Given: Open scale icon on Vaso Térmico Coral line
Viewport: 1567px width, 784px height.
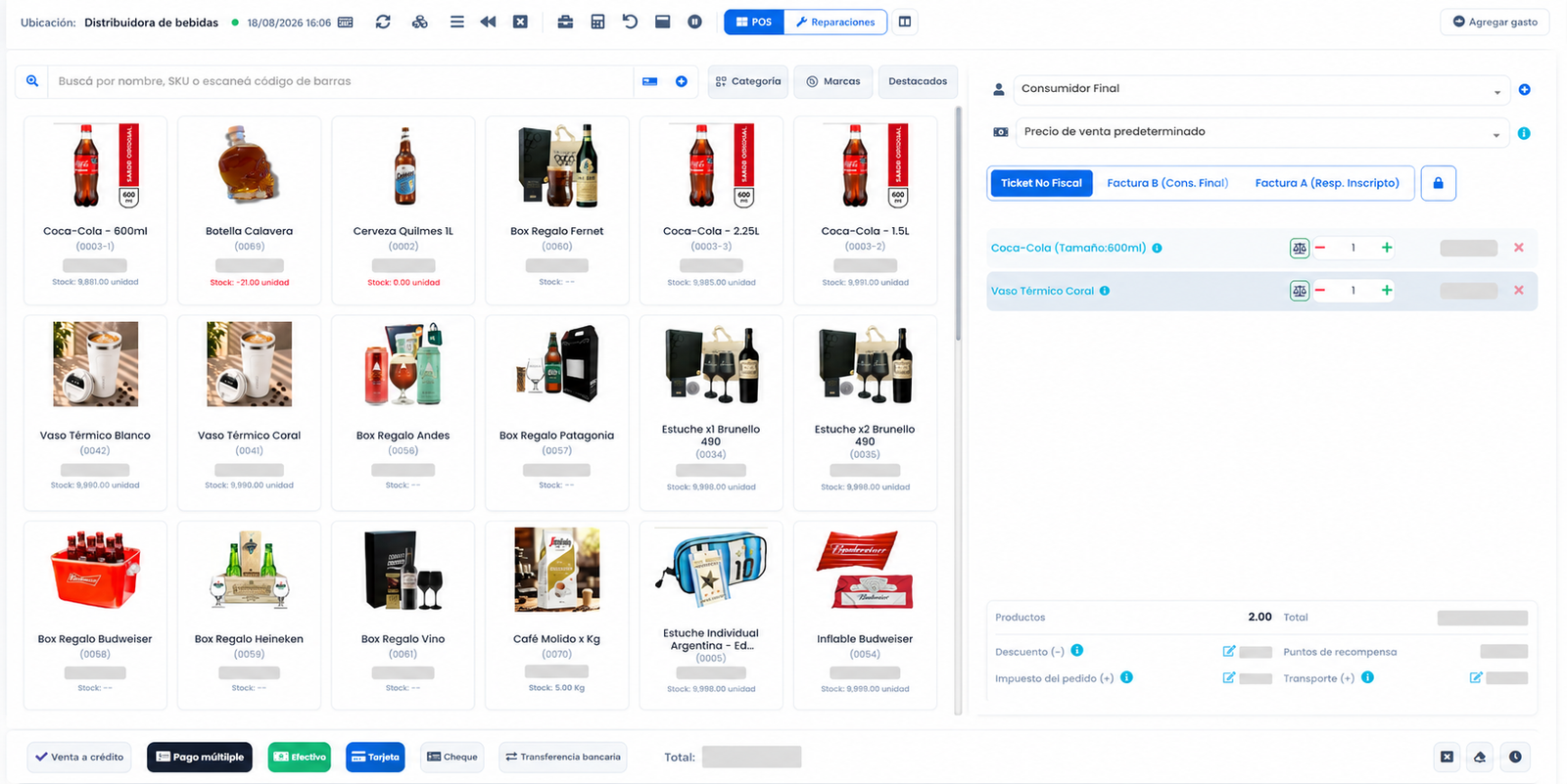Looking at the screenshot, I should click(1300, 291).
